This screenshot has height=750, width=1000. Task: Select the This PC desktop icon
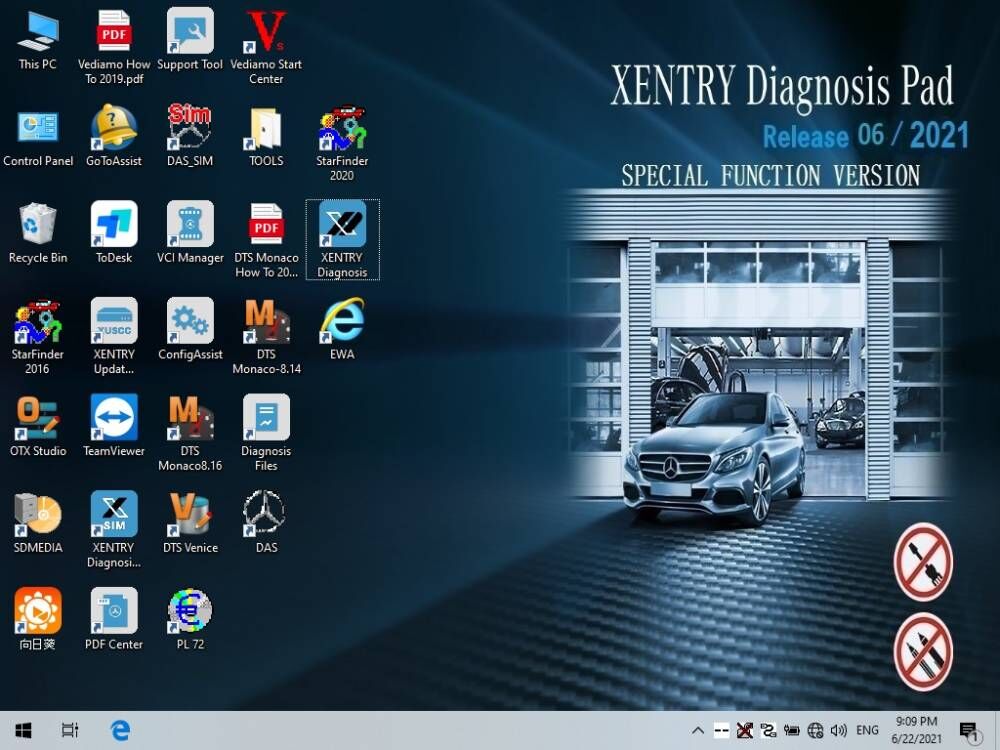[x=38, y=40]
